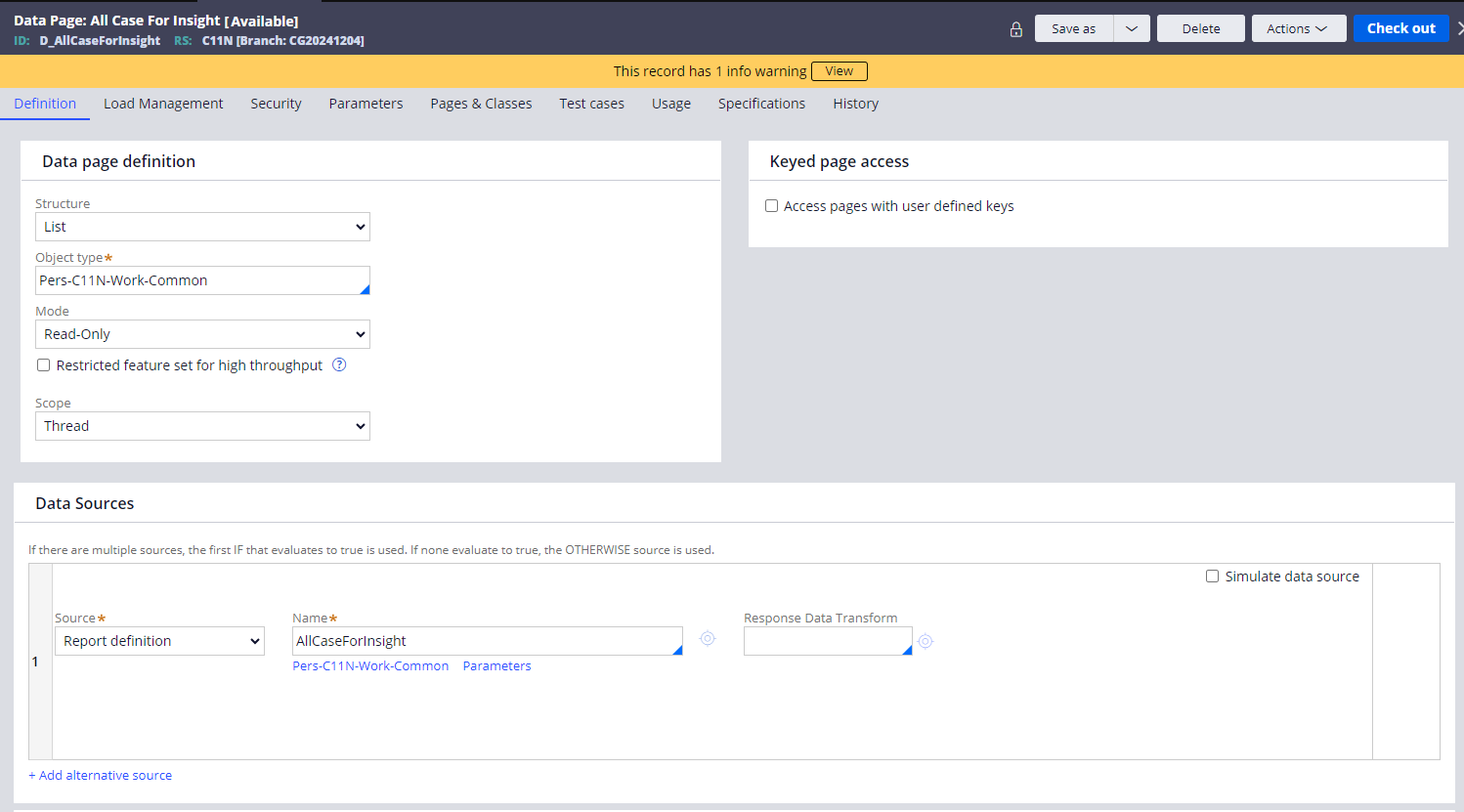Open the rule for AllCaseForInsight target icon
The image size is (1464, 812).
point(708,639)
